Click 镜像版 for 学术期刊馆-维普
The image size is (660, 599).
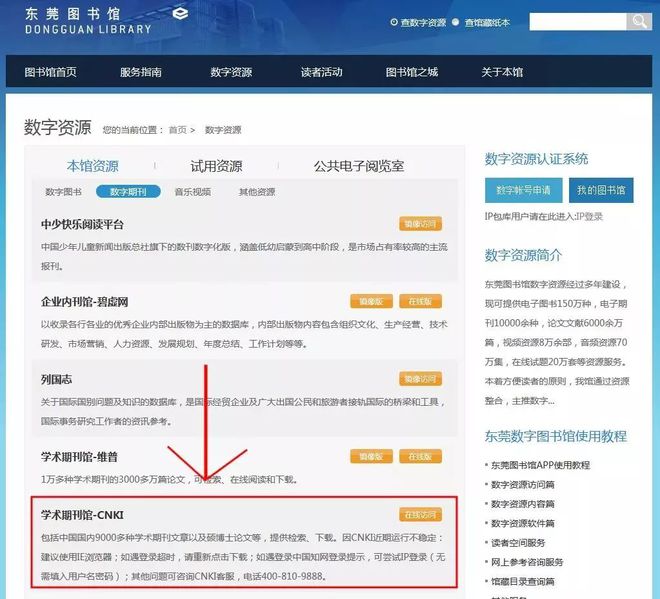point(371,456)
